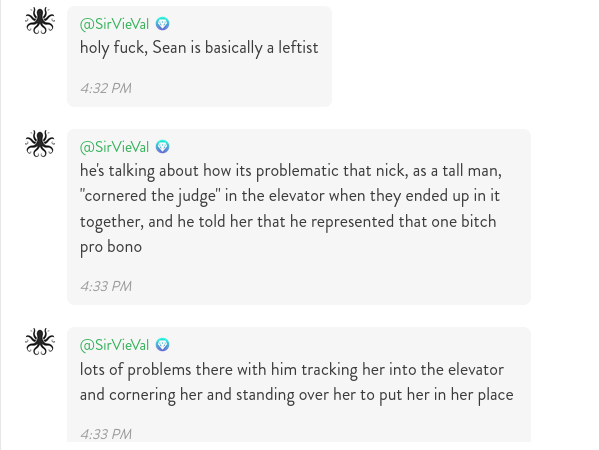Image resolution: width=599 pixels, height=450 pixels.
Task: Click the octopus avatar beside first message
Action: 40,21
